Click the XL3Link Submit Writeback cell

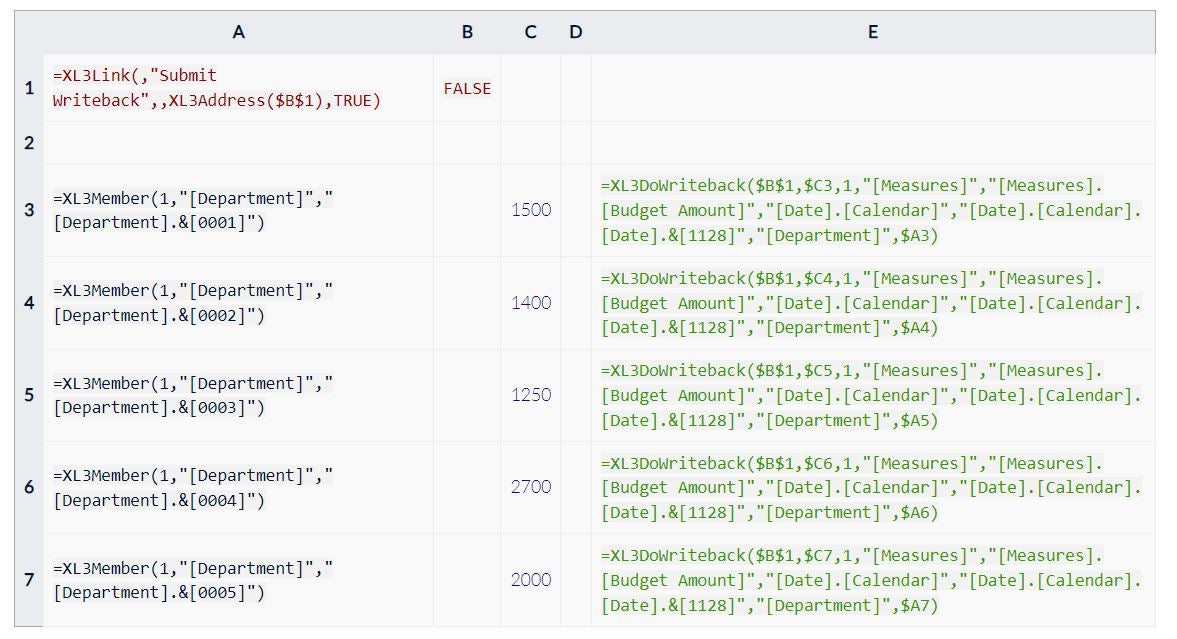238,88
